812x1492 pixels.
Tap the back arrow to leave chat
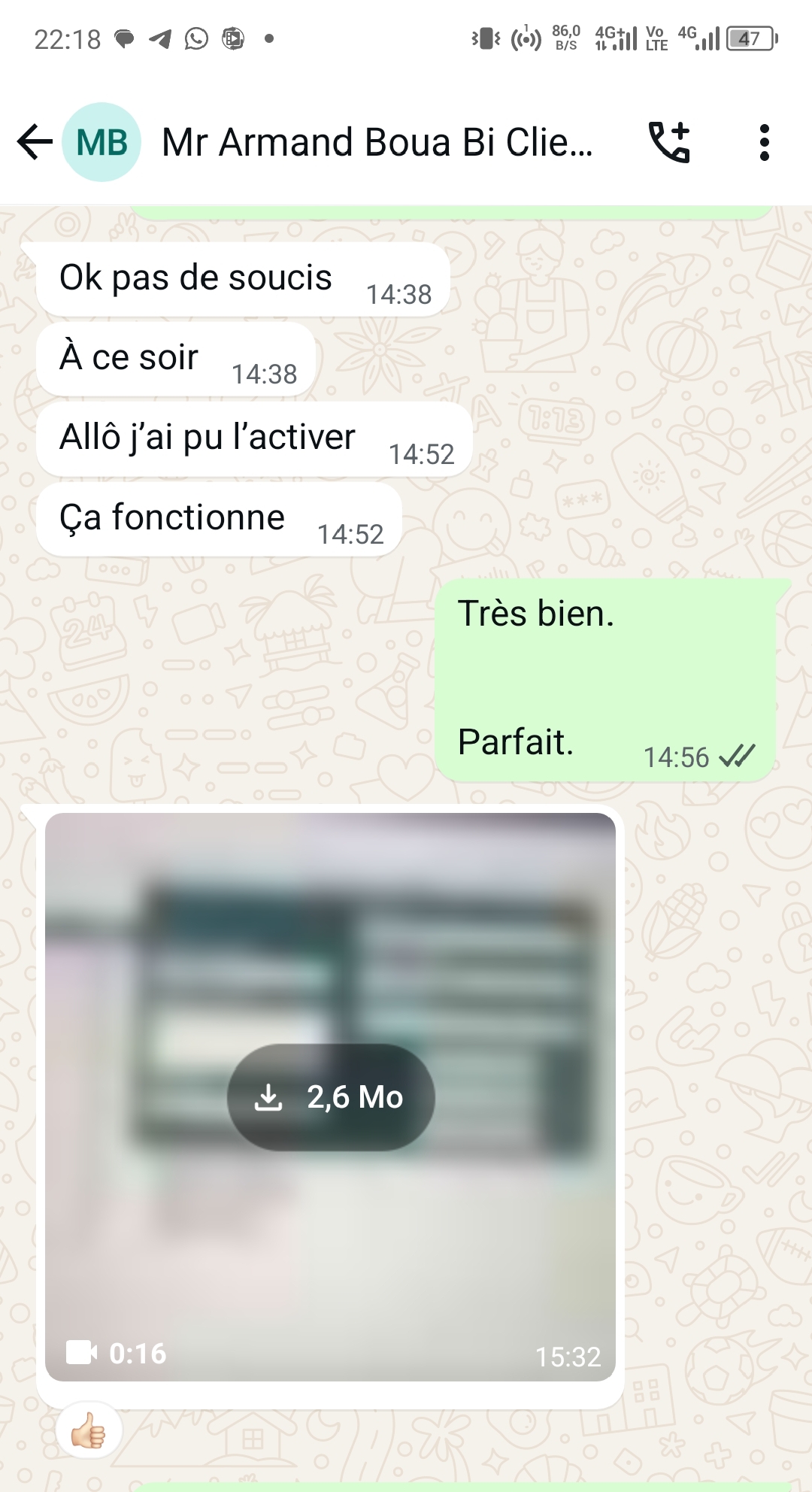(35, 142)
